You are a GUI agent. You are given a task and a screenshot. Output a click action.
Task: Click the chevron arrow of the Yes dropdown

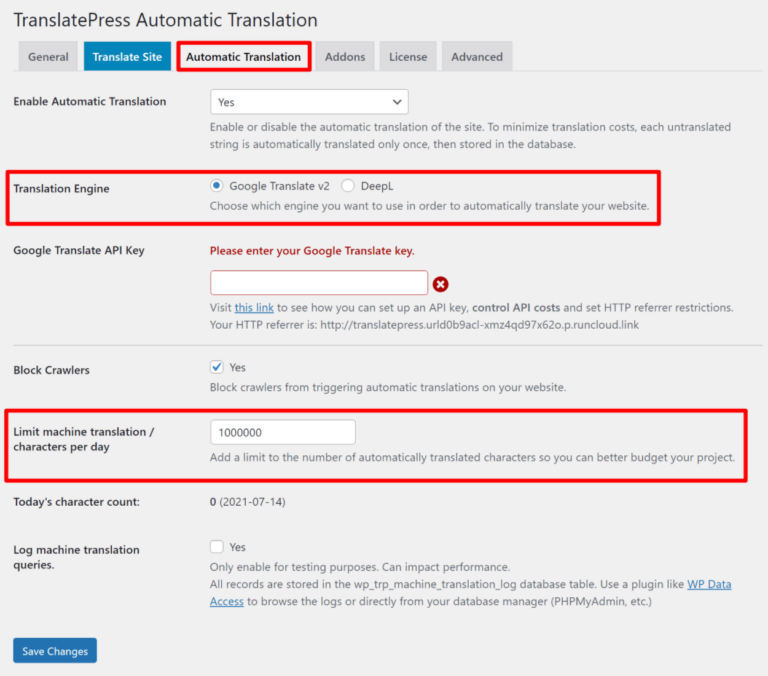pos(397,102)
